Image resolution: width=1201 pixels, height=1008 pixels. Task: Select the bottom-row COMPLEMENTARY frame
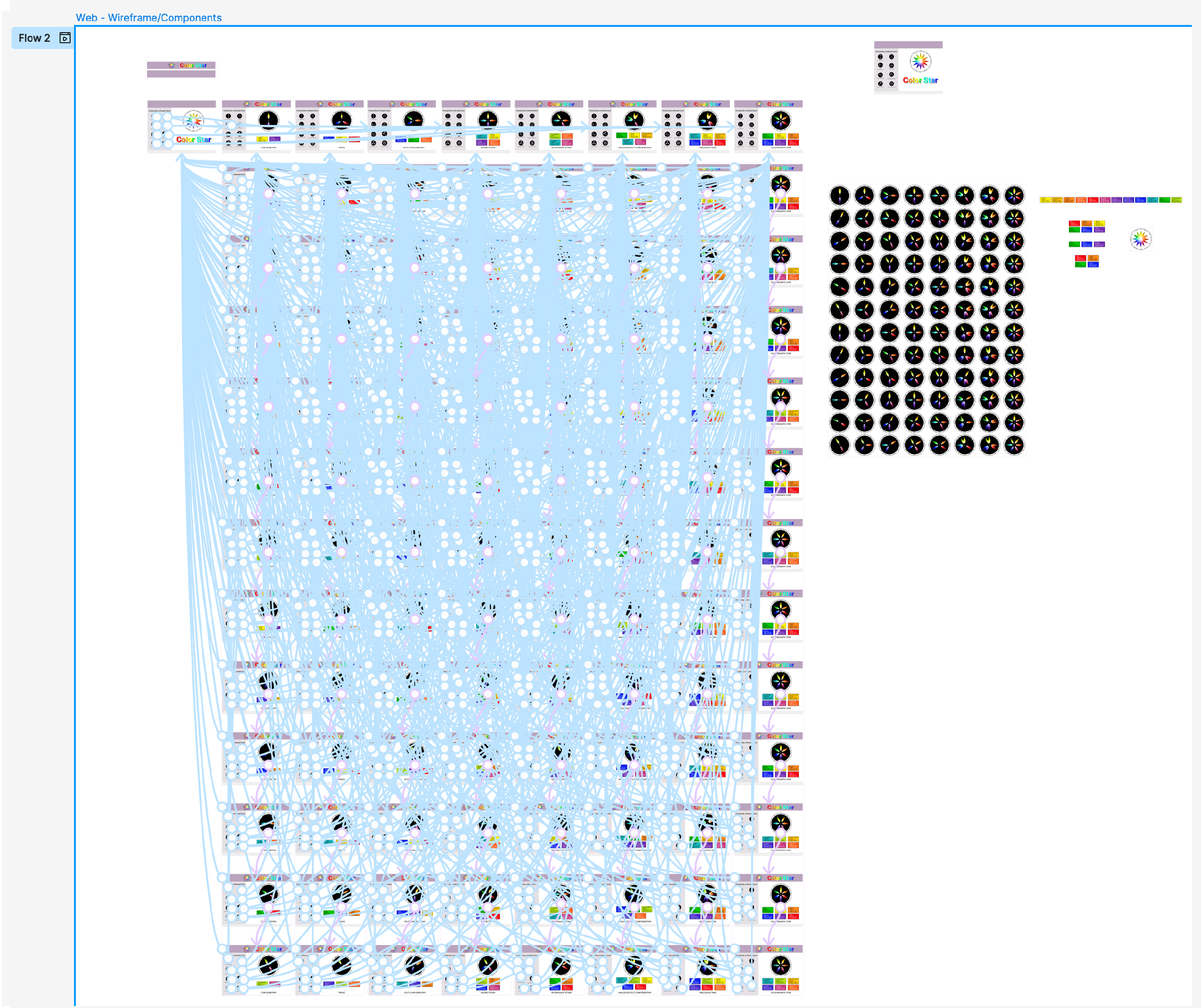[256, 971]
